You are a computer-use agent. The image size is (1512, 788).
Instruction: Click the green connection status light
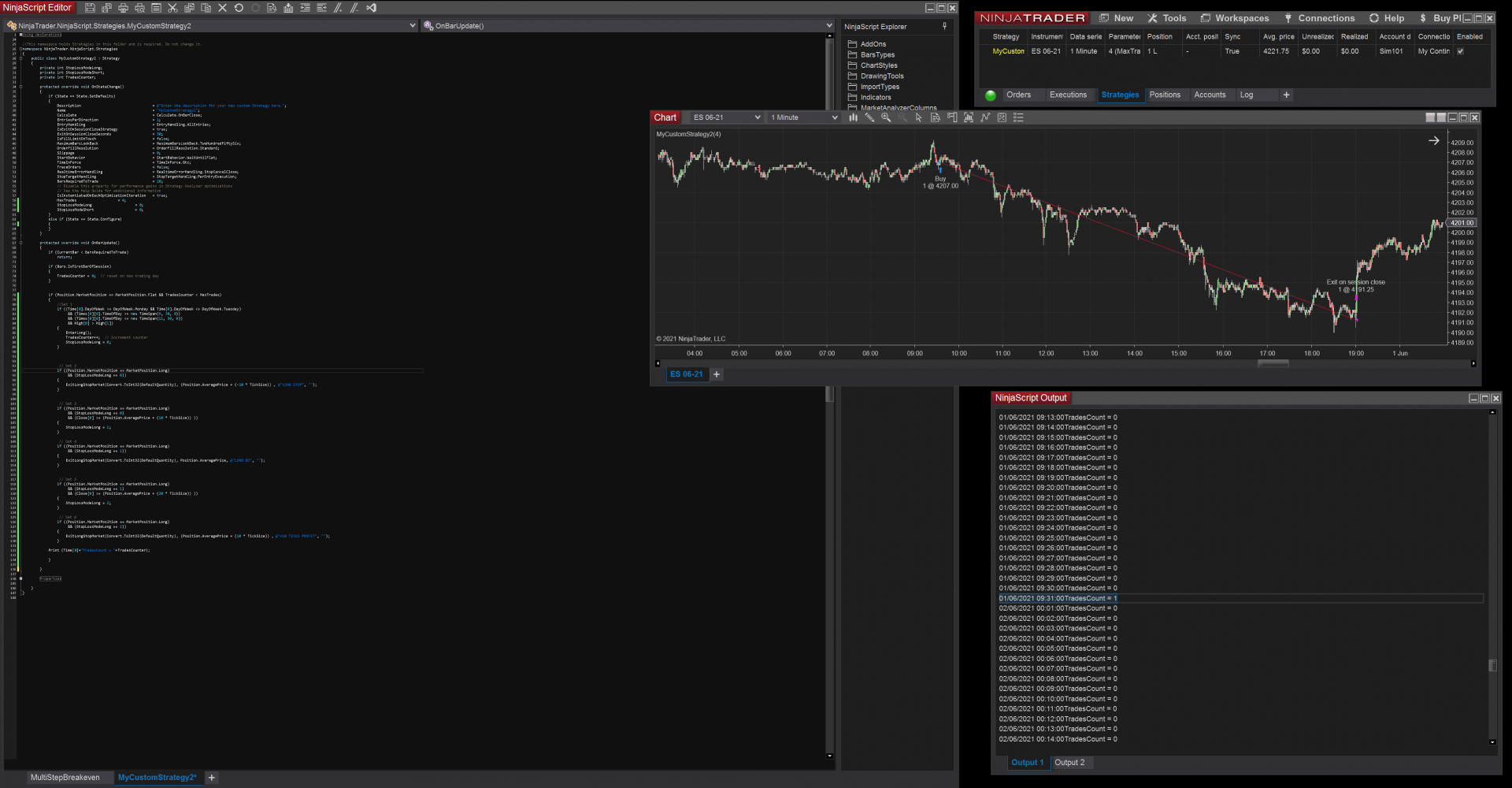[991, 95]
